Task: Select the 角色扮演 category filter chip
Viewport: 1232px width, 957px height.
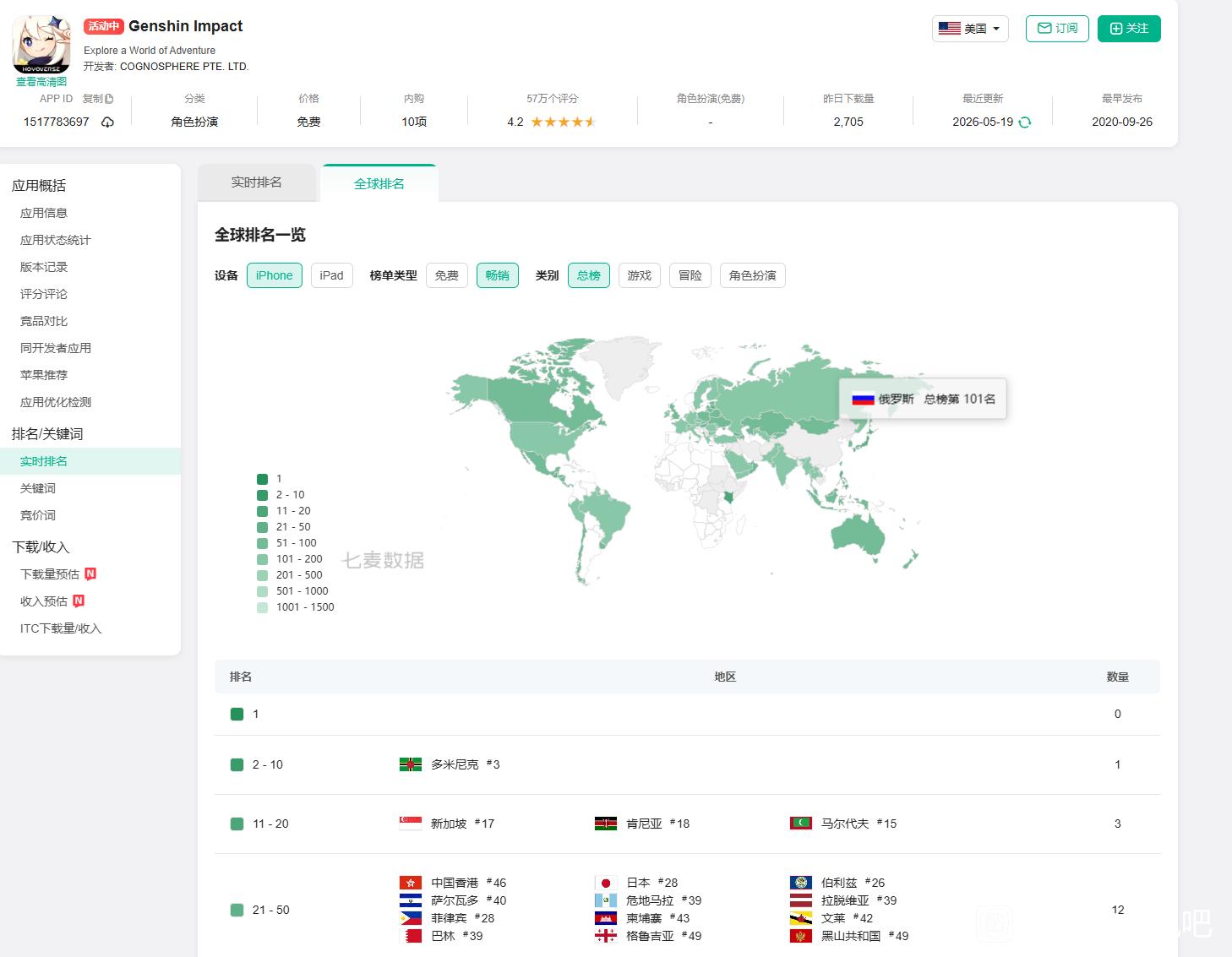Action: [x=753, y=275]
